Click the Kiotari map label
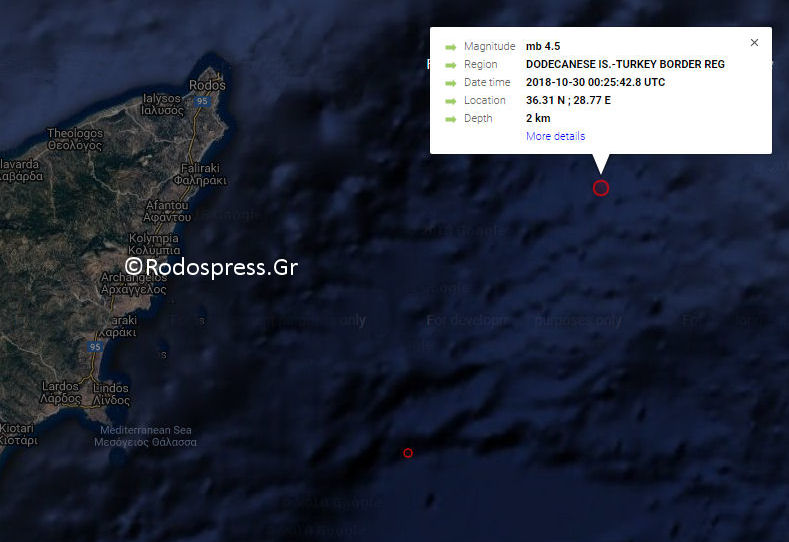Viewport: 789px width, 542px height. (18, 434)
